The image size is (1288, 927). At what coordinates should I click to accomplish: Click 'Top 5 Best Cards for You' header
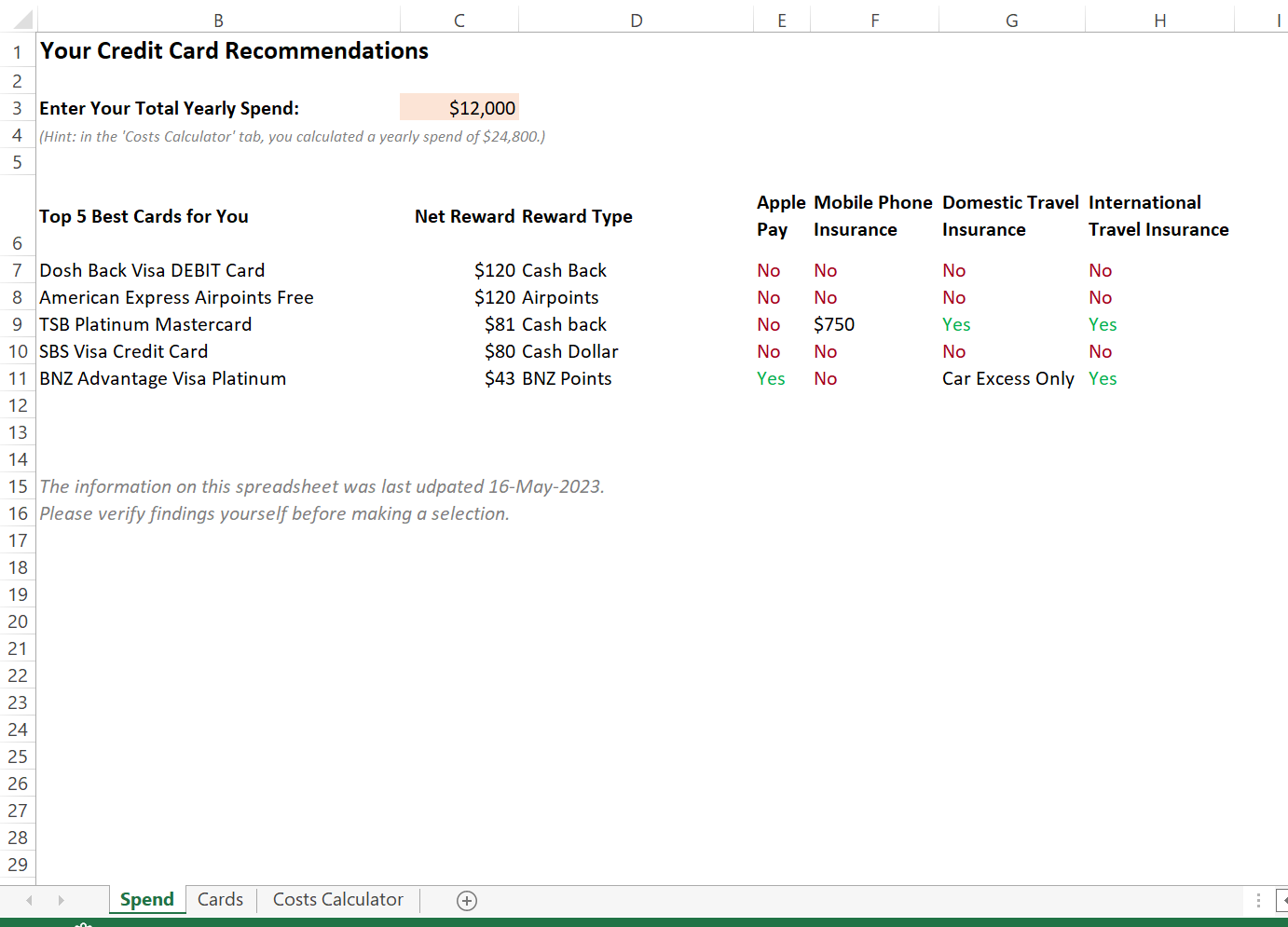tap(144, 216)
